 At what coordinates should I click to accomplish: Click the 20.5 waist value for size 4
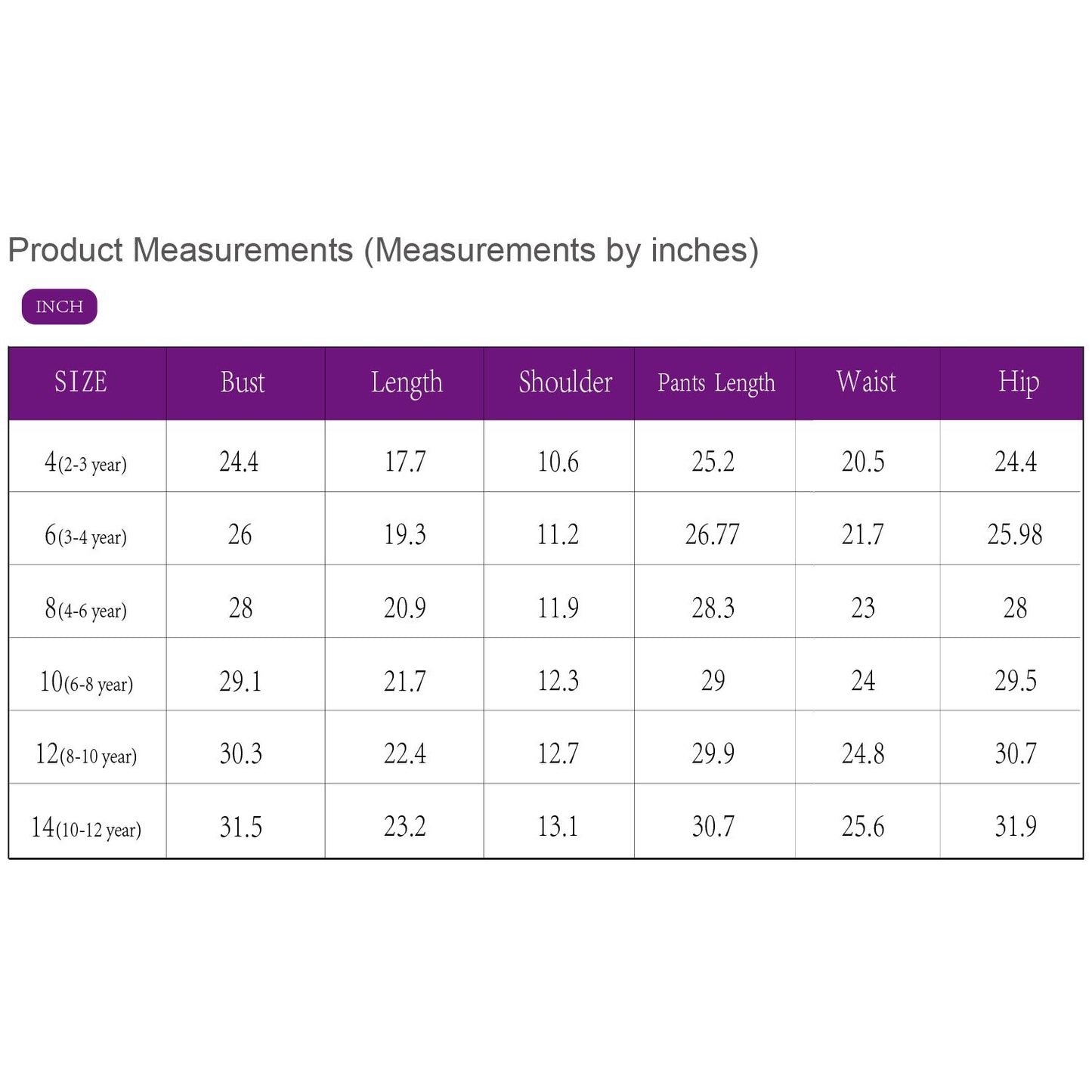pos(863,462)
